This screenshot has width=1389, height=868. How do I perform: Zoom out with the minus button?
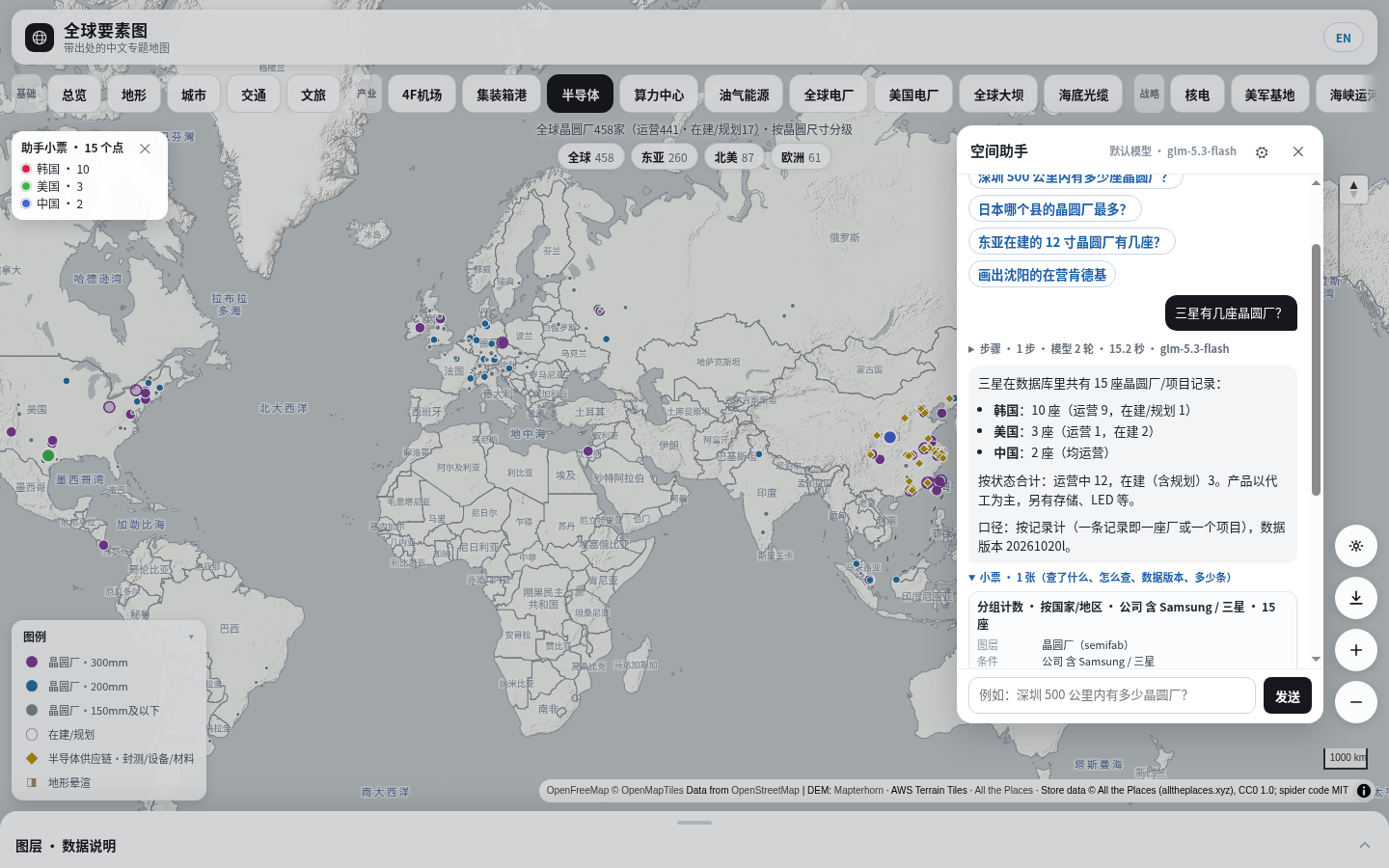[1355, 702]
